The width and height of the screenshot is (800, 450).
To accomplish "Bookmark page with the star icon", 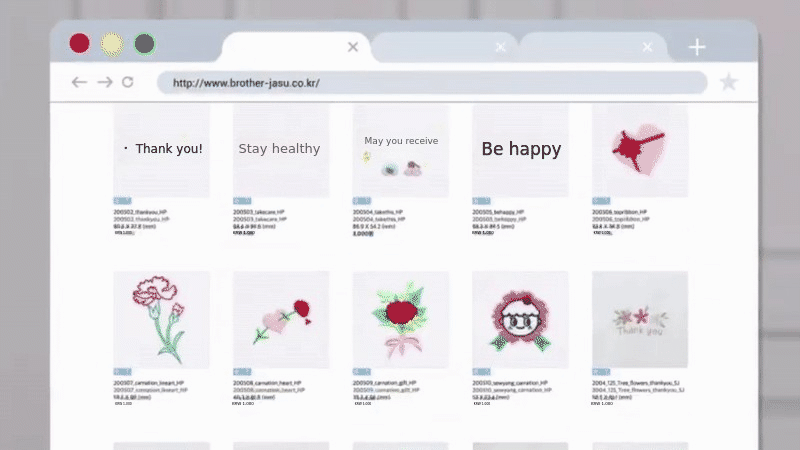I will tap(729, 82).
